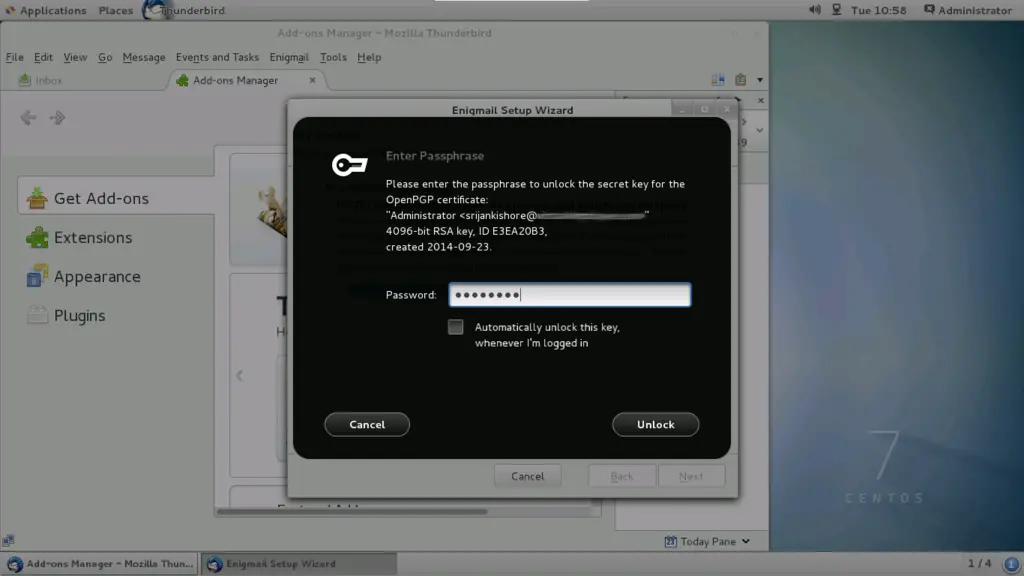Image resolution: width=1024 pixels, height=576 pixels.
Task: Switch to Enigmail Setup Wizard taskbar entry
Action: tap(298, 564)
